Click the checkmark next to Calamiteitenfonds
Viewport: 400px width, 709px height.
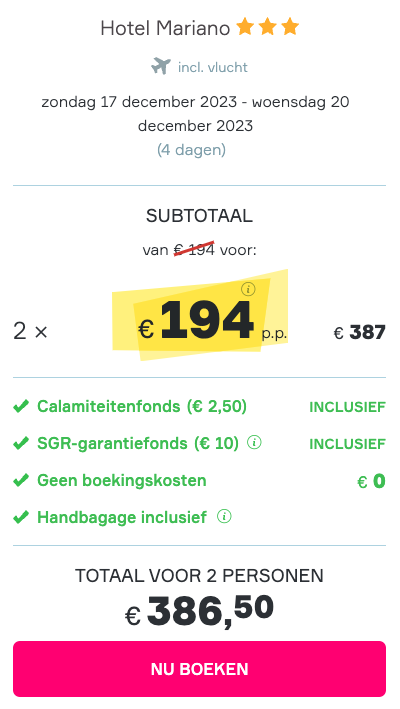[x=21, y=406]
